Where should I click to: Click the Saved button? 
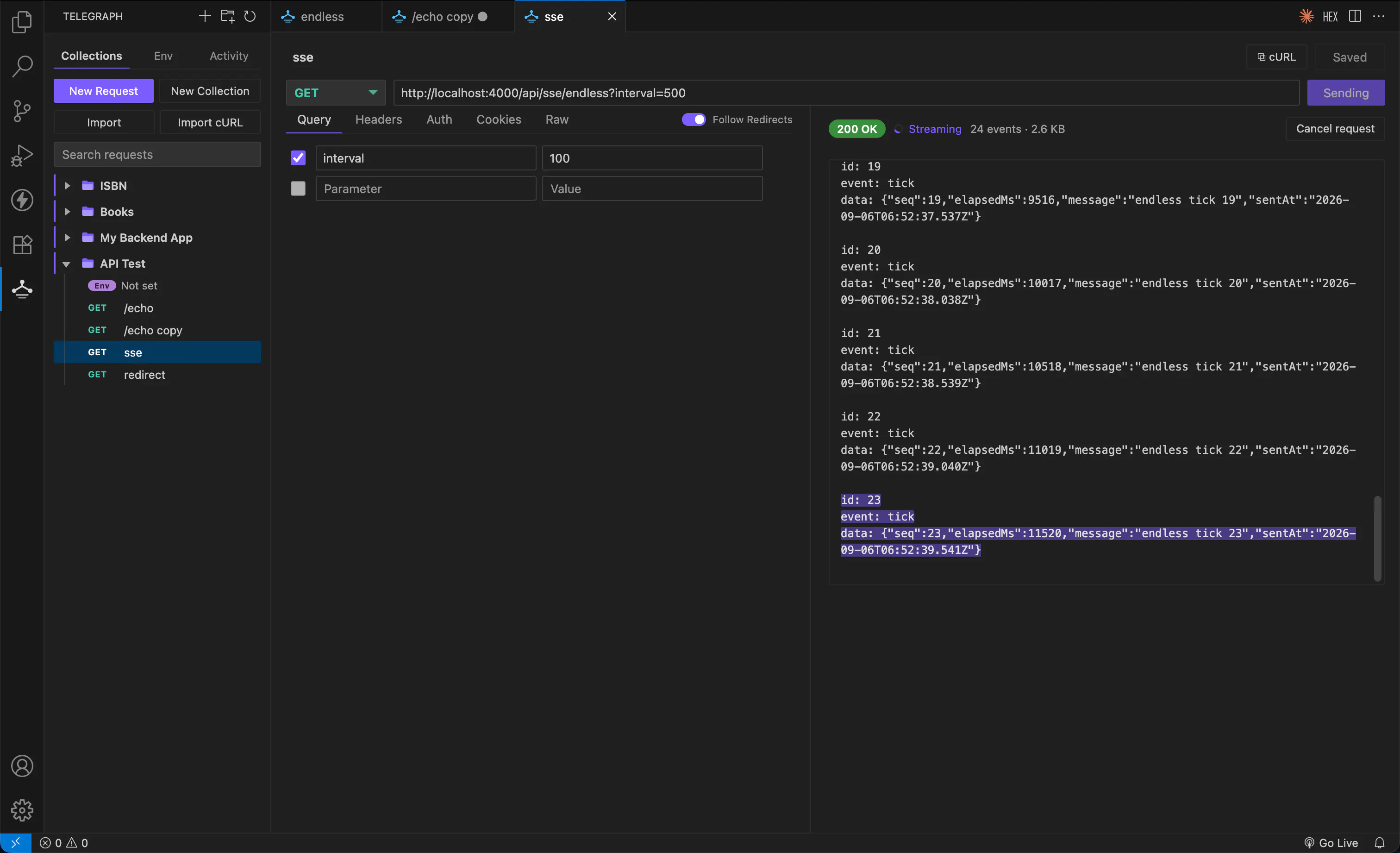1350,57
